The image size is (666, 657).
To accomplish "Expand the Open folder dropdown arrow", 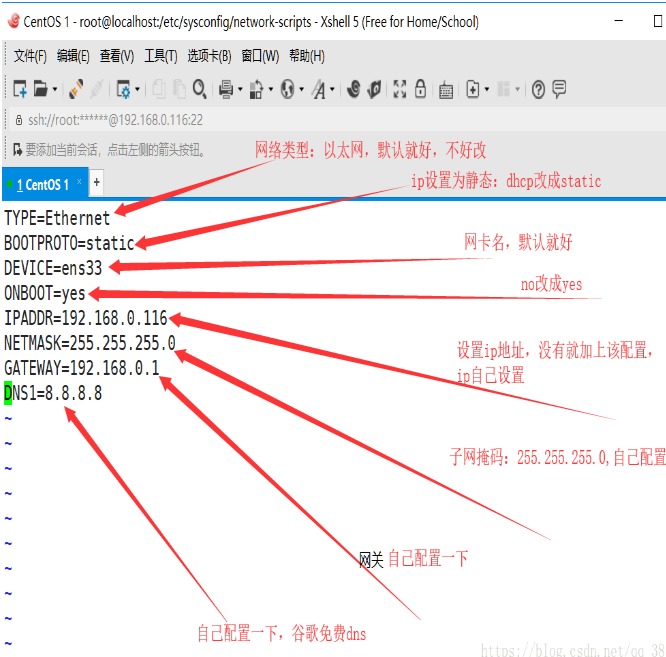I will 55,90.
